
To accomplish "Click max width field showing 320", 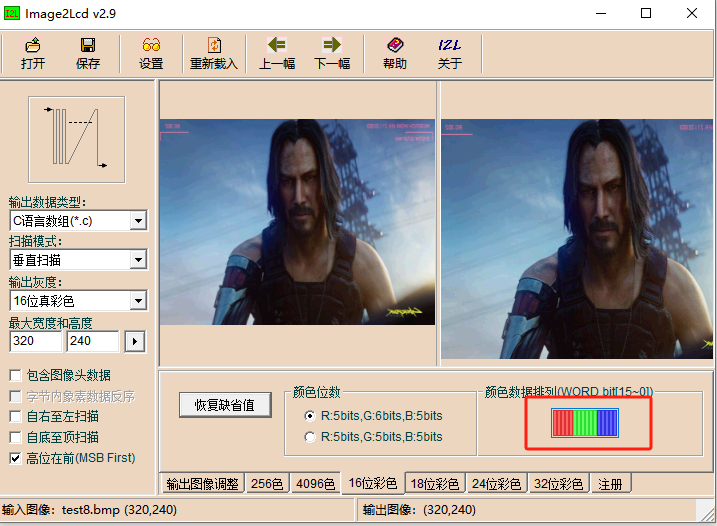I will click(x=35, y=341).
